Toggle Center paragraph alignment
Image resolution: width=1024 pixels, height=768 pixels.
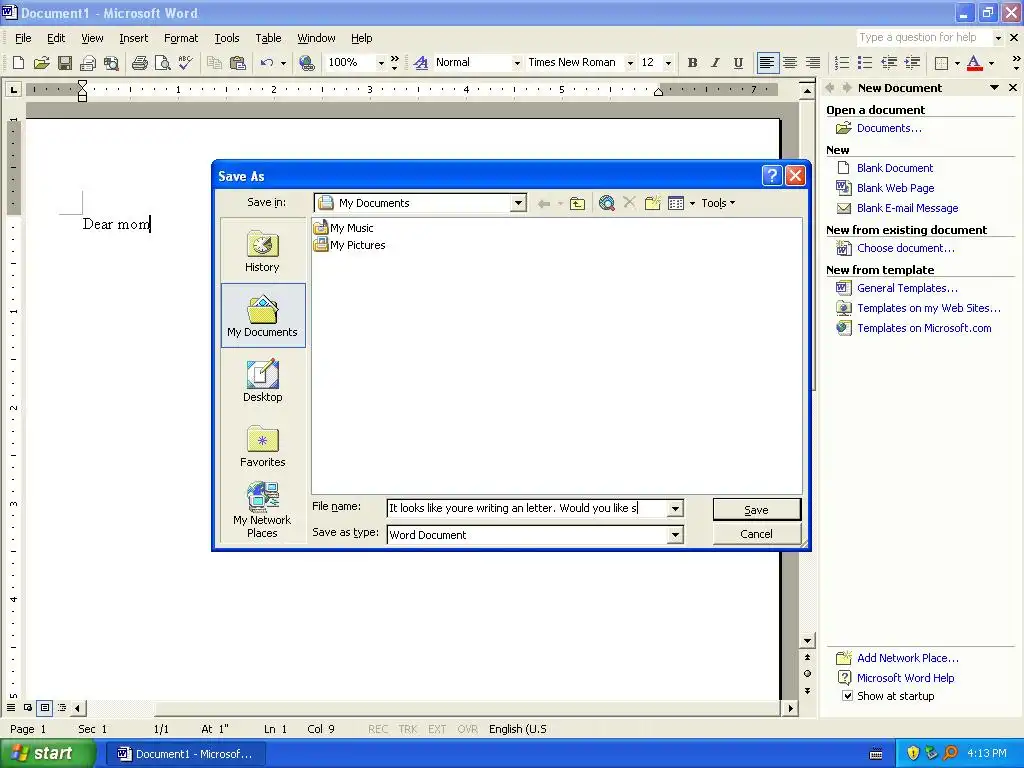[x=790, y=63]
